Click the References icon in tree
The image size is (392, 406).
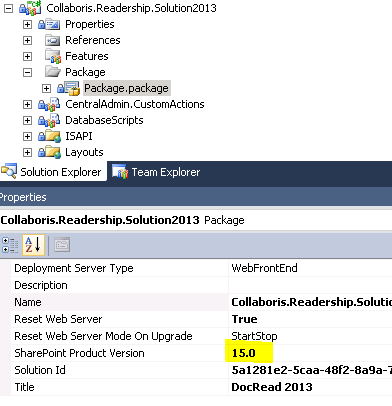tap(52, 40)
